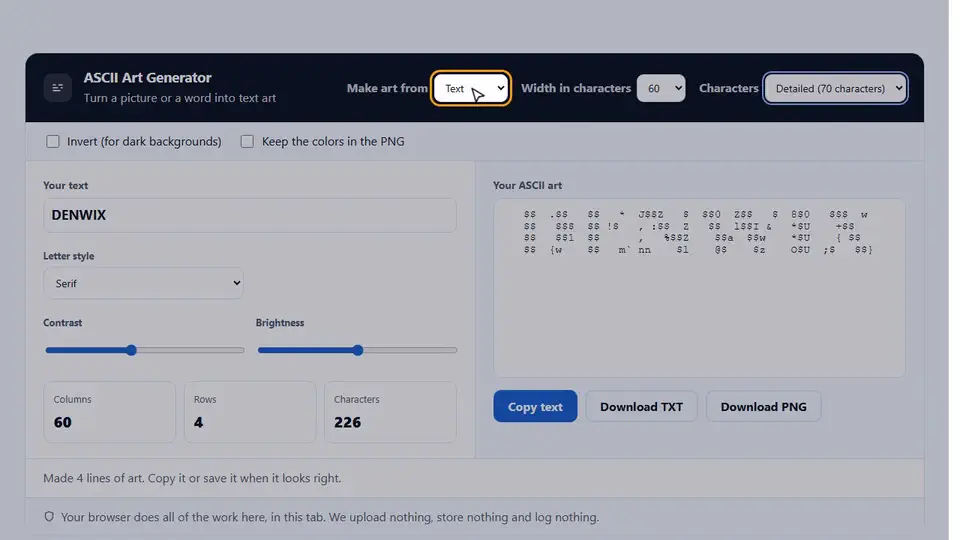Click the Contrast slider handle

131,350
